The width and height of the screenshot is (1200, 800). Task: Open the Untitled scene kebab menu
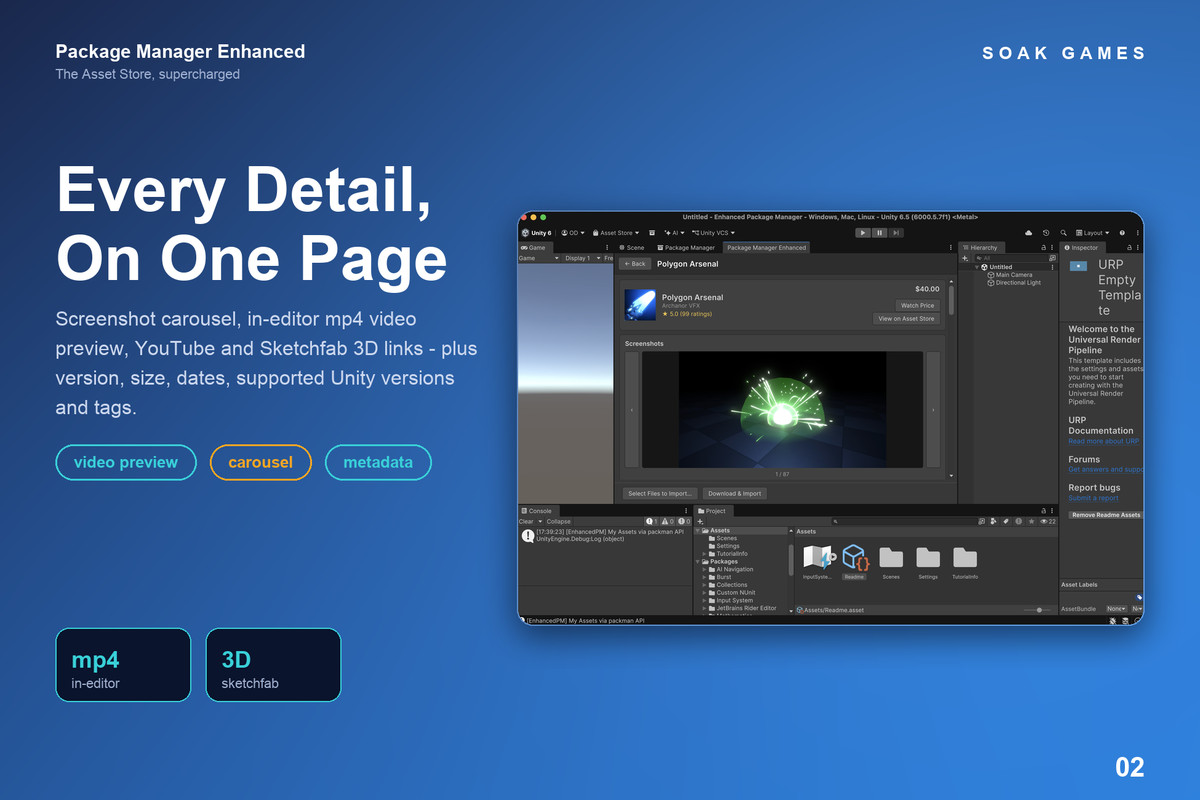(1052, 267)
